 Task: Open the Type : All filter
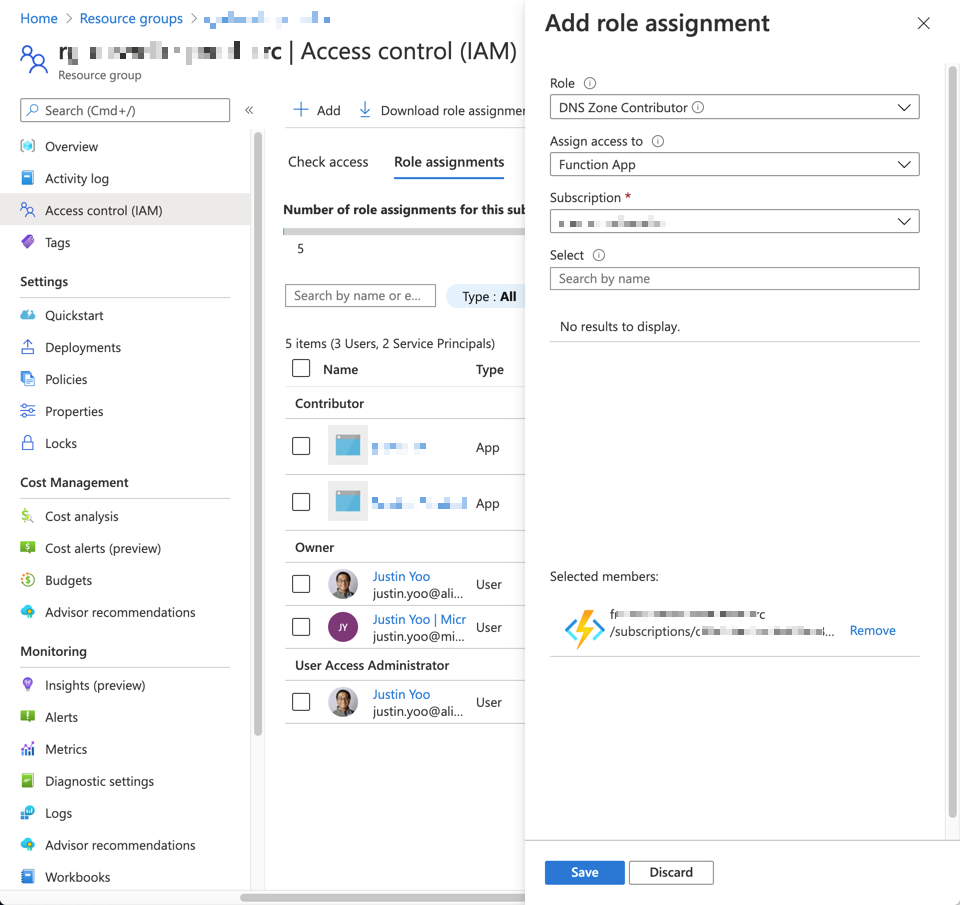pos(486,296)
